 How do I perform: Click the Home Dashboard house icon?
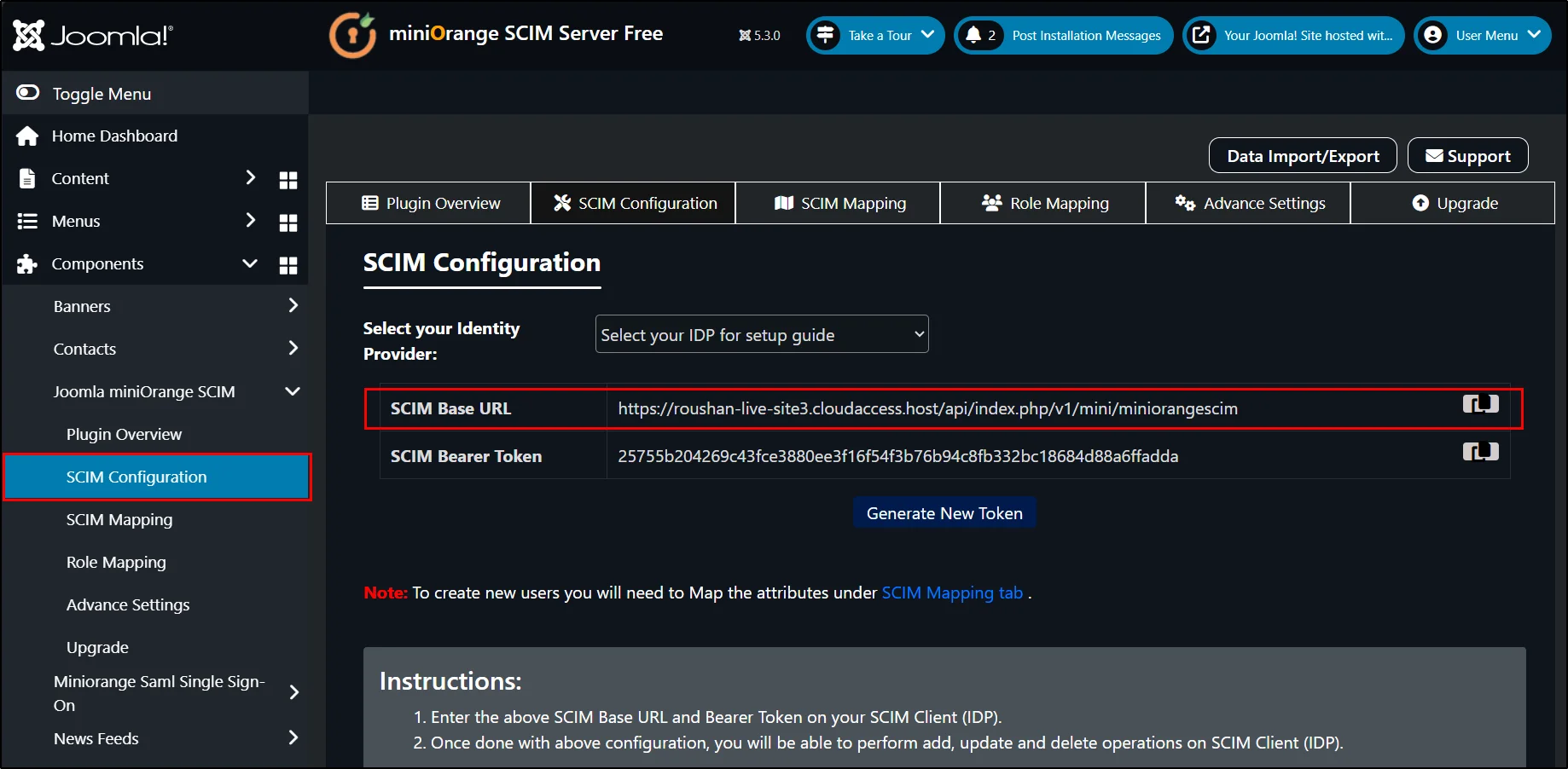point(27,136)
